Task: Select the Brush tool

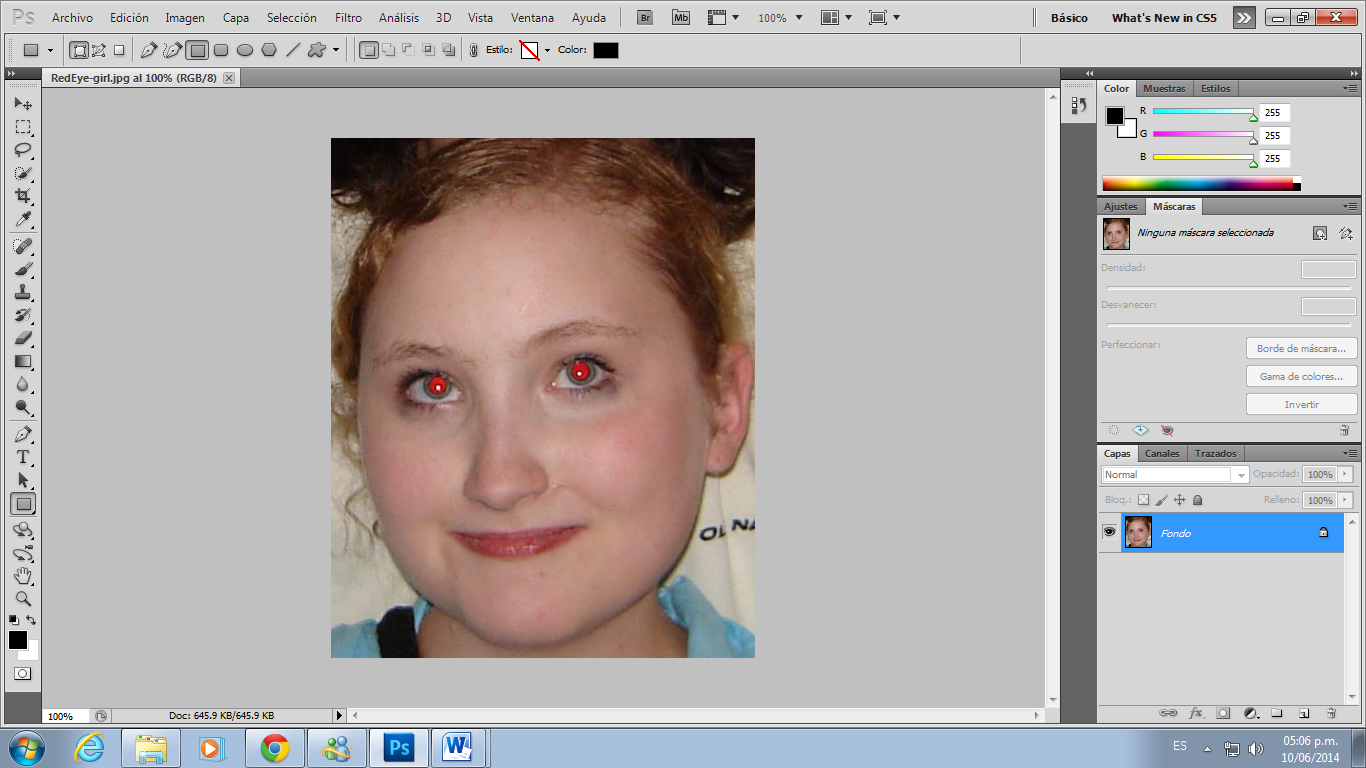Action: tap(23, 269)
